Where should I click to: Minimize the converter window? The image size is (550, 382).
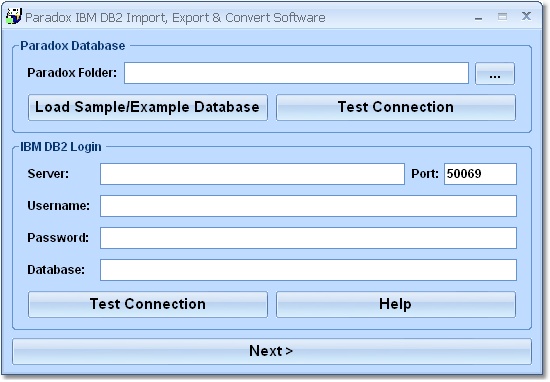tap(478, 17)
